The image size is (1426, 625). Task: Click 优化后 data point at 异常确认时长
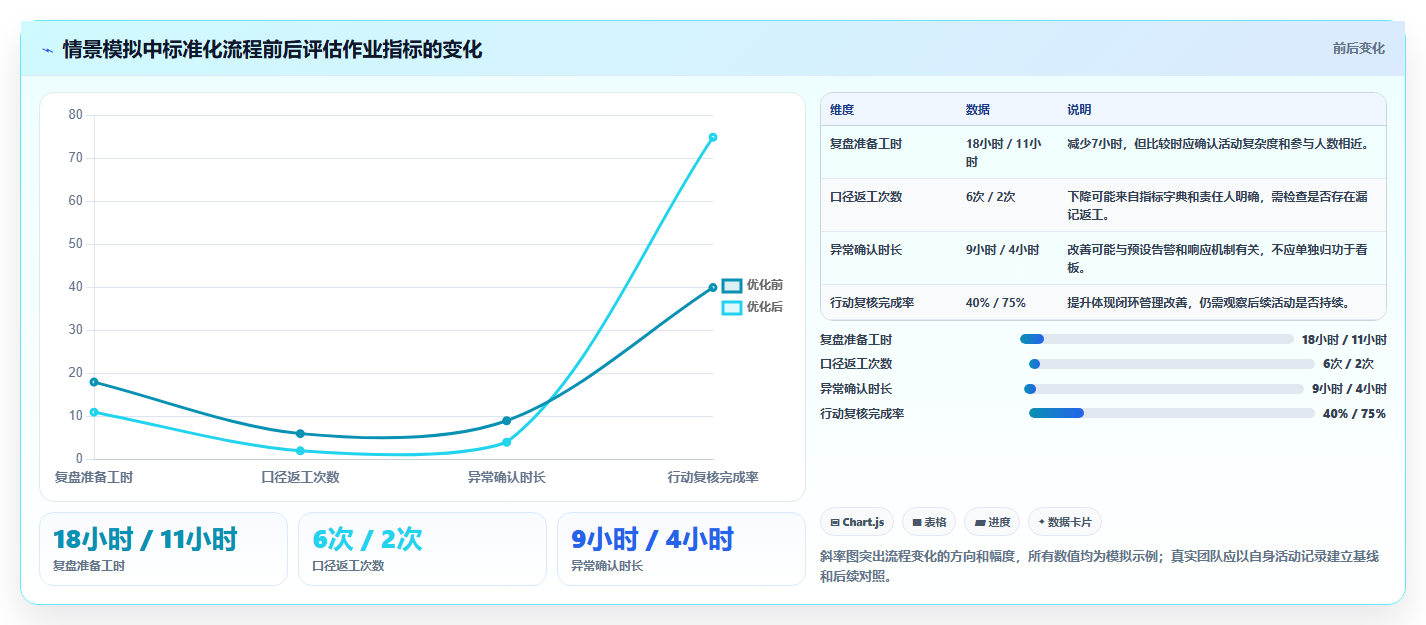click(507, 442)
